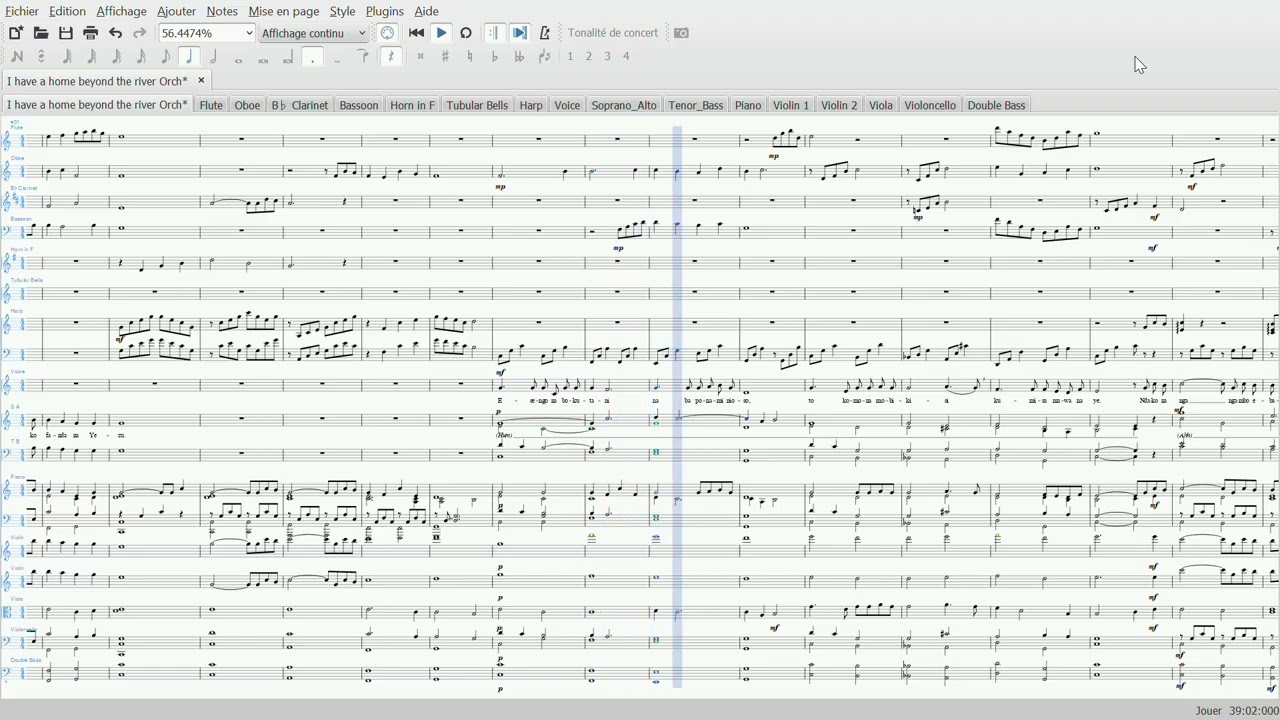Viewport: 1280px width, 720px height.
Task: Switch to the Violoncello part tab
Action: click(930, 105)
